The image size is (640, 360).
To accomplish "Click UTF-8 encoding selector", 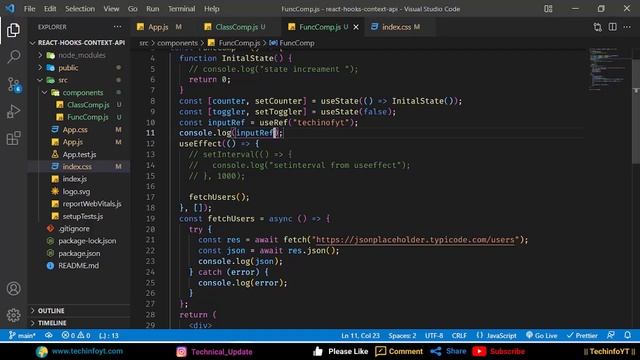I will 434,336.
